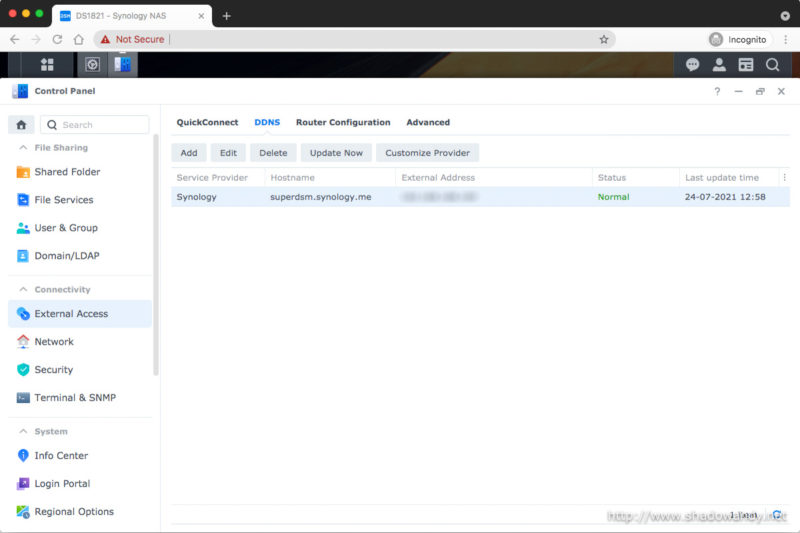800x533 pixels.
Task: Click the Add DDNS button
Action: pyautogui.click(x=189, y=153)
